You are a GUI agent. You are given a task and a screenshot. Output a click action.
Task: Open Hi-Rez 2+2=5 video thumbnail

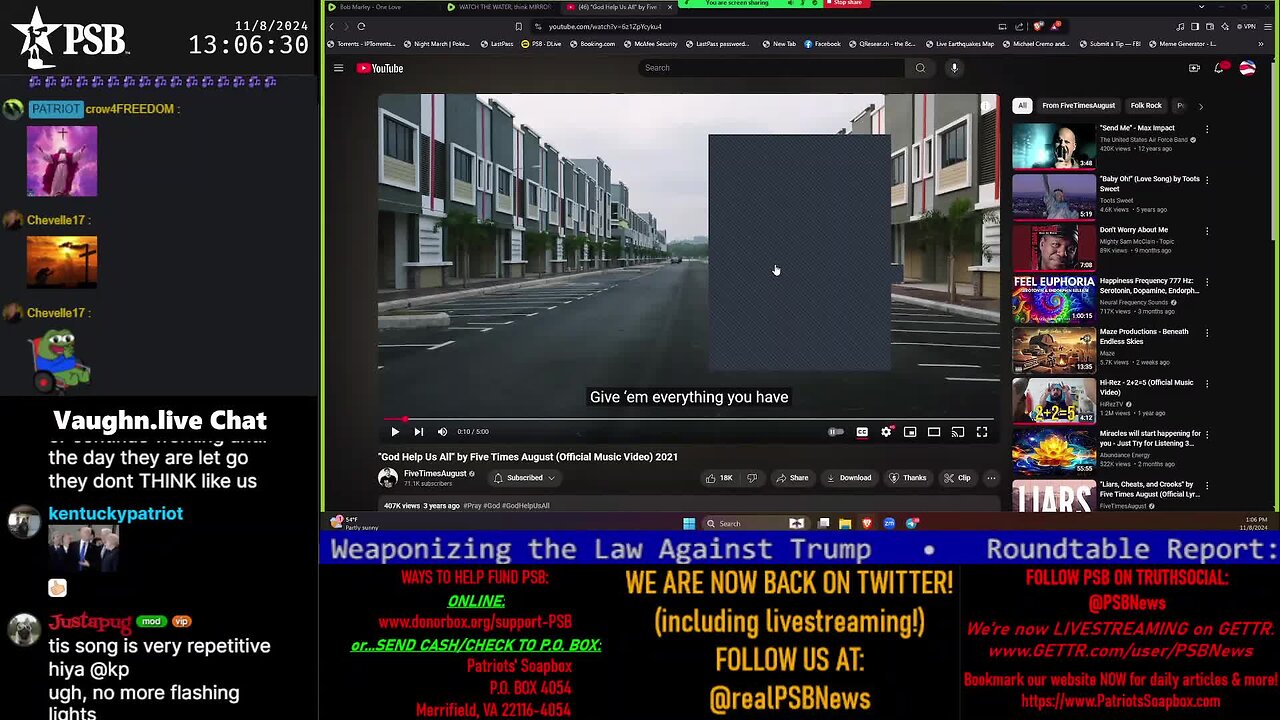(1054, 399)
